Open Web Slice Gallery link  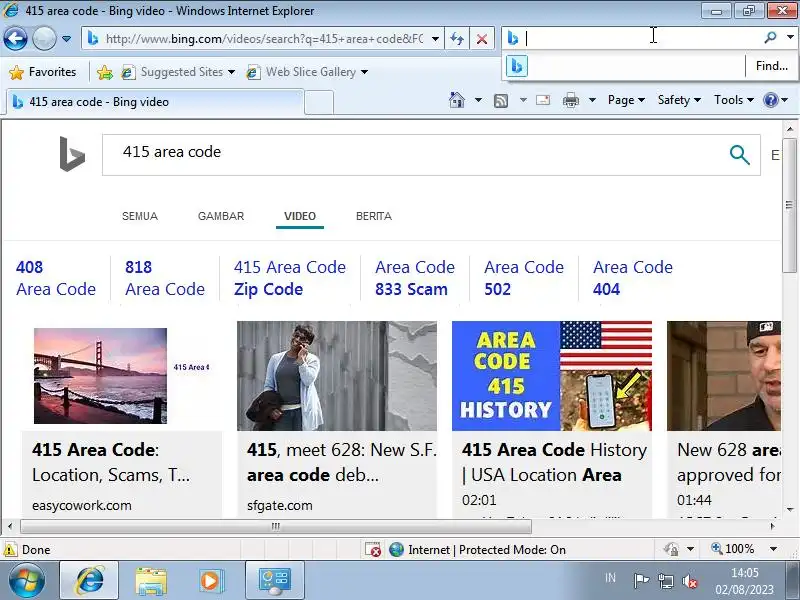(x=303, y=72)
